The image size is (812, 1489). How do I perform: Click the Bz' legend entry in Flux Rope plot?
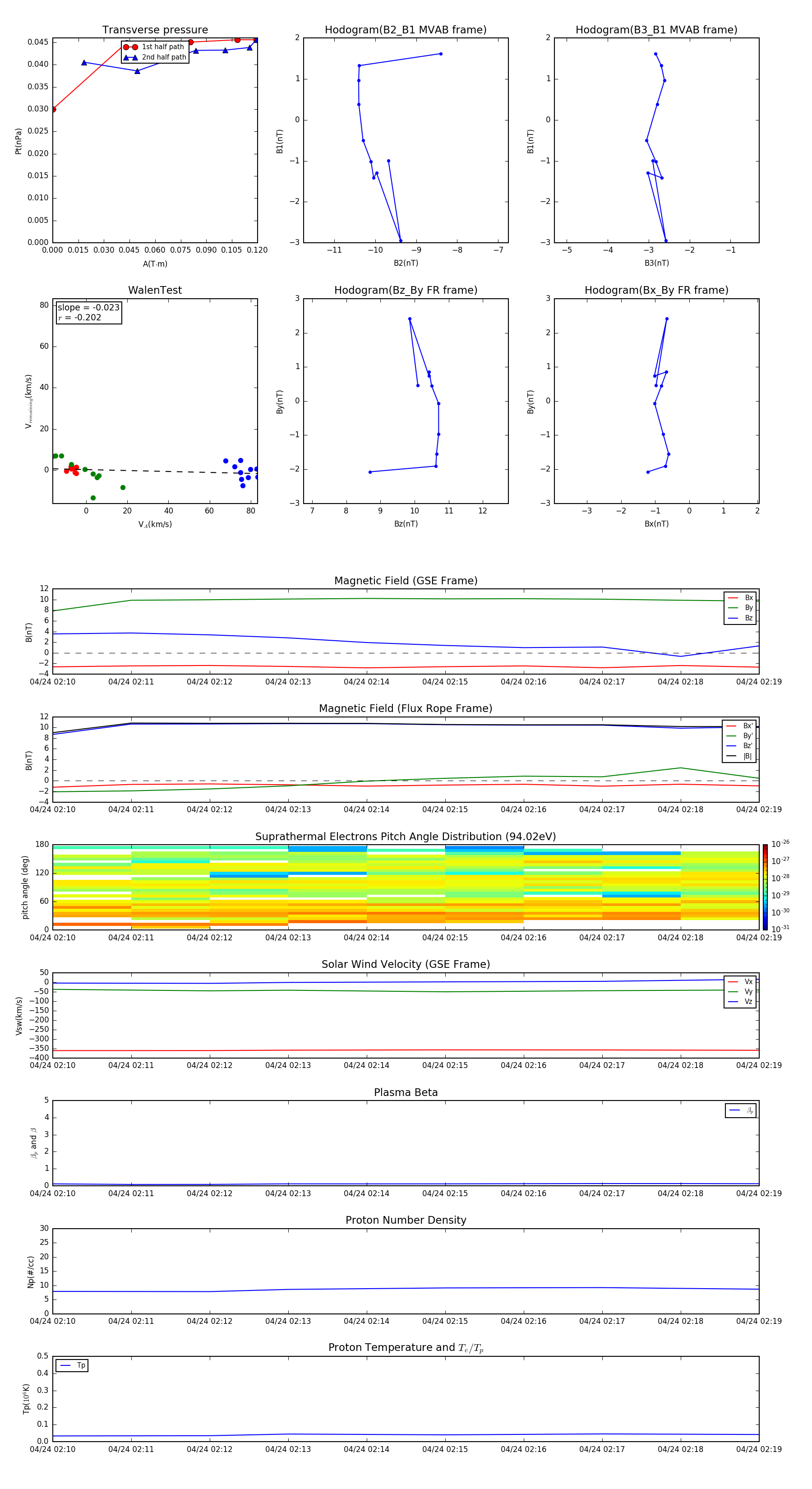739,746
